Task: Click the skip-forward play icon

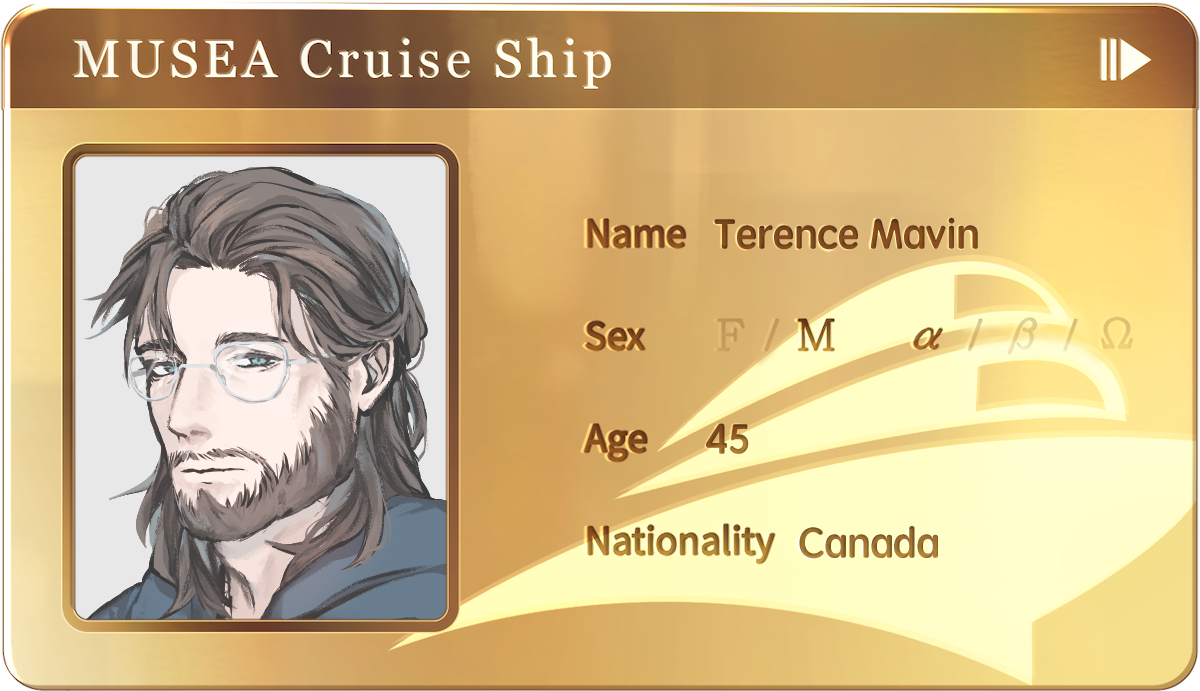Action: 1125,60
